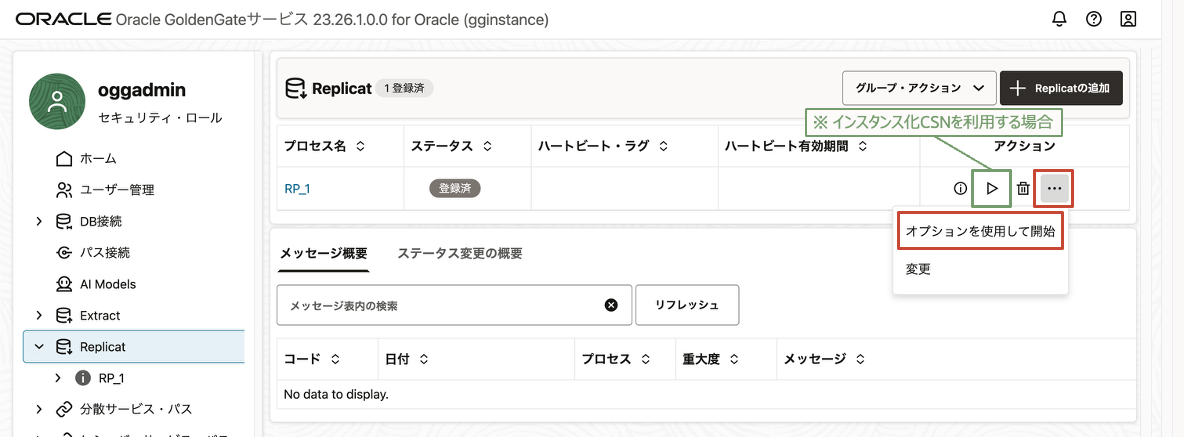Click the ORACLE logo in header
The height and width of the screenshot is (437, 1184).
pos(63,20)
